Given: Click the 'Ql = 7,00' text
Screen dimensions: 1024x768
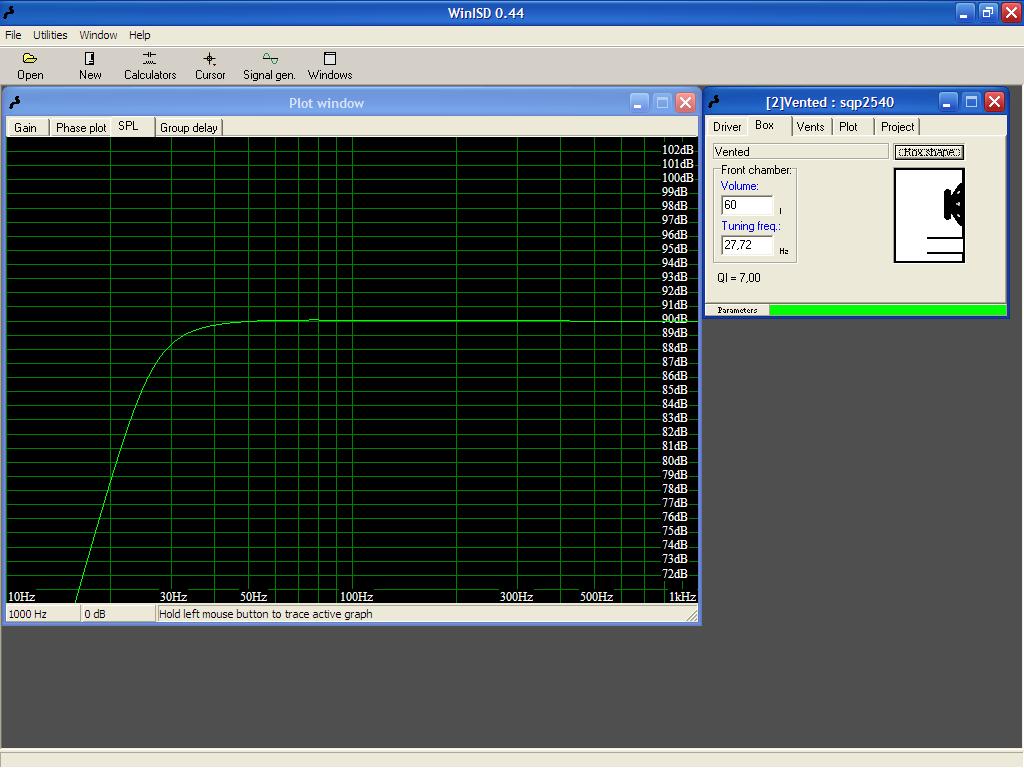Looking at the screenshot, I should (x=739, y=278).
